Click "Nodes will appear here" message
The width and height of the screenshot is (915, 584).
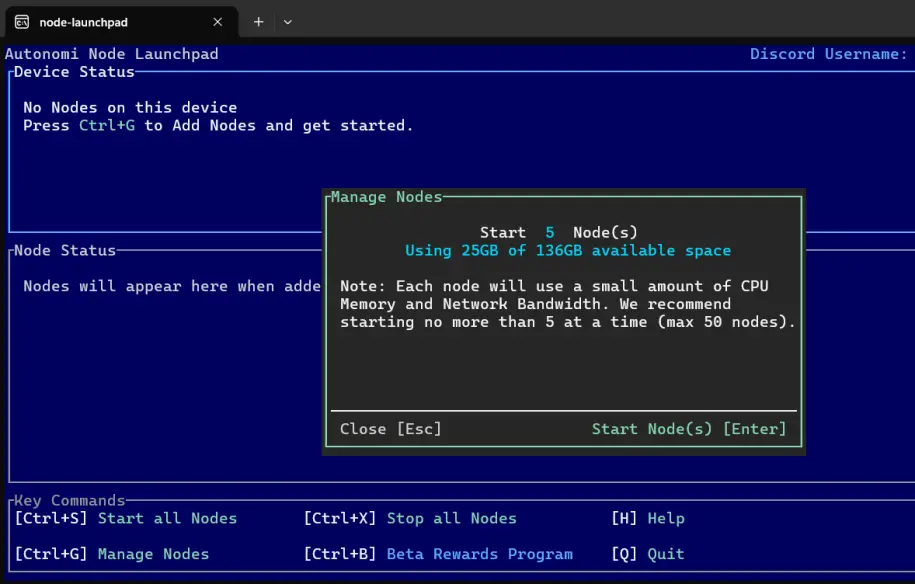(x=172, y=286)
